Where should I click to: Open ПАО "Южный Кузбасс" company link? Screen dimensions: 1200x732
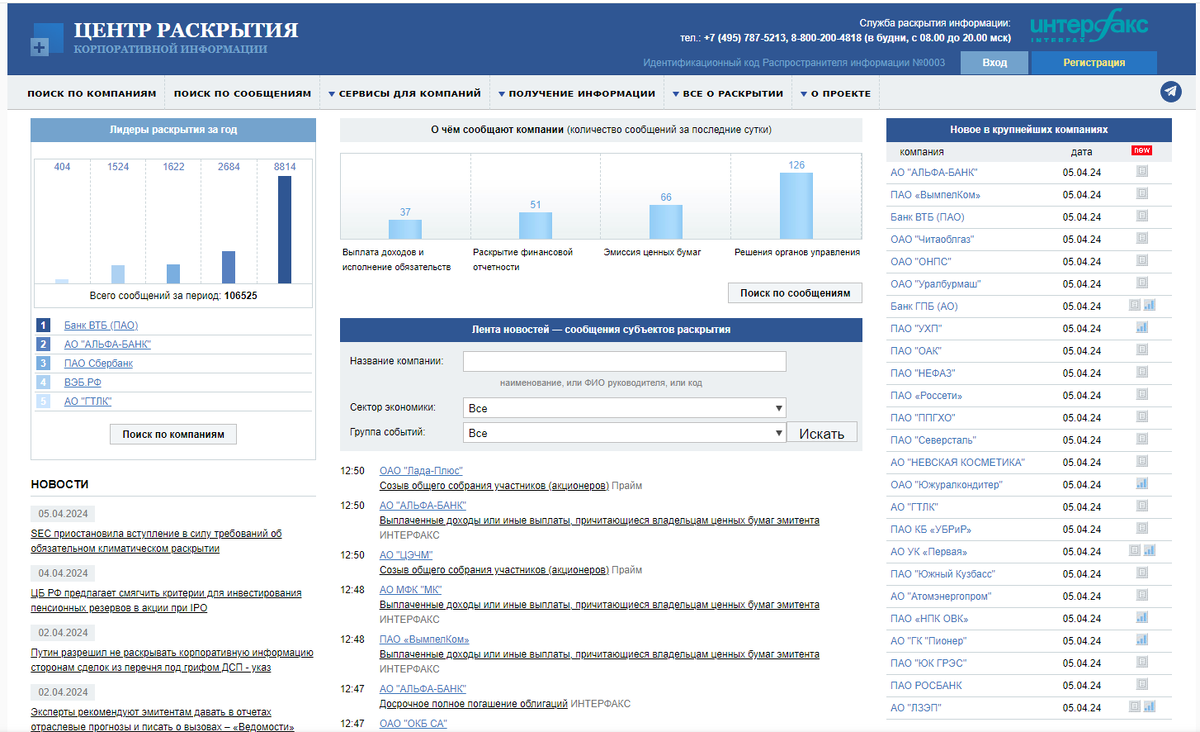(943, 574)
